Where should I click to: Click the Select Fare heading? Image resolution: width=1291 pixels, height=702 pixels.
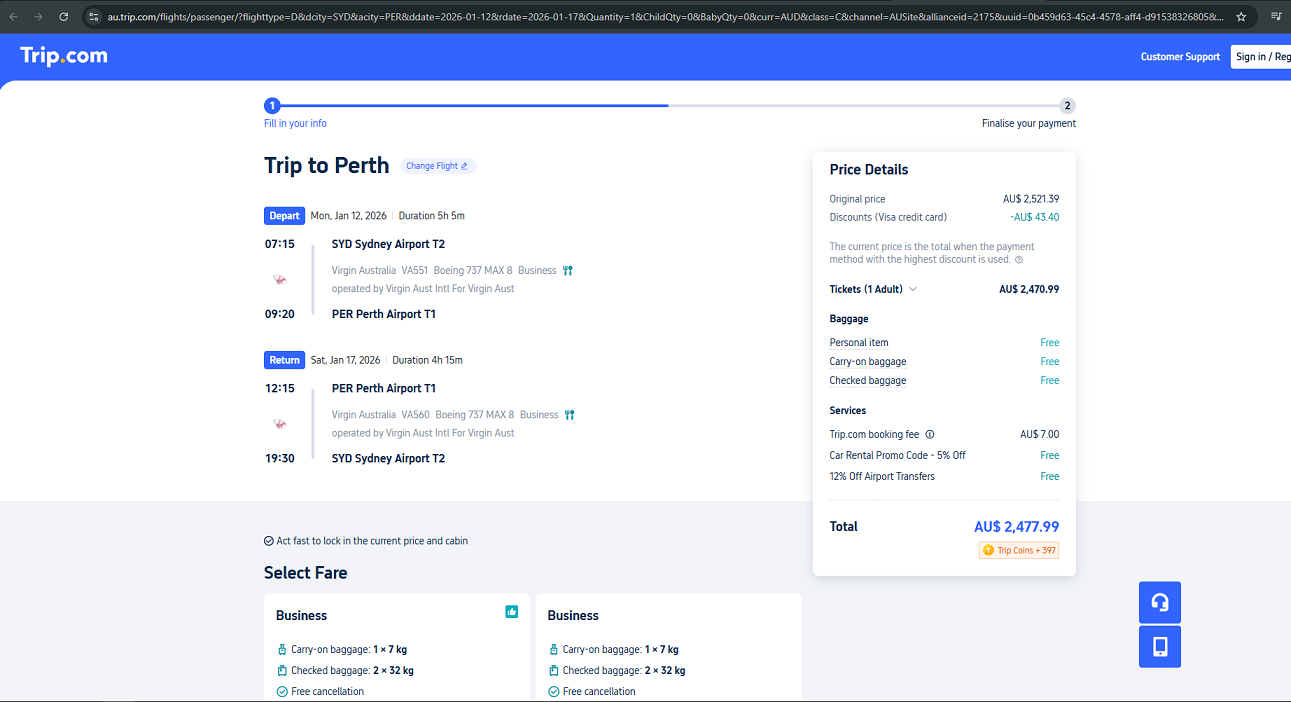(x=306, y=573)
